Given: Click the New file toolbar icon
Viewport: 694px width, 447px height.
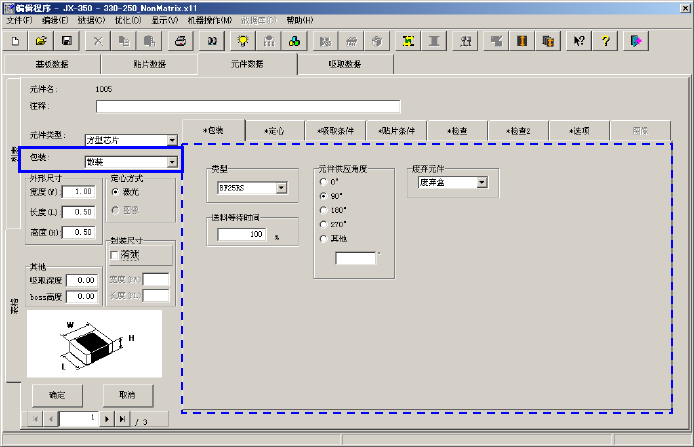Looking at the screenshot, I should pos(15,41).
